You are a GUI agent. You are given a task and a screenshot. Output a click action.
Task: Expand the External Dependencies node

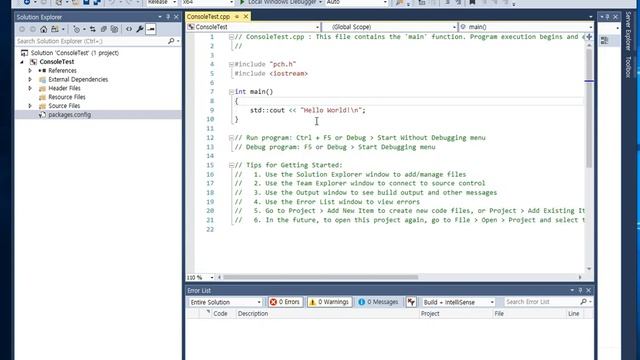pos(30,80)
